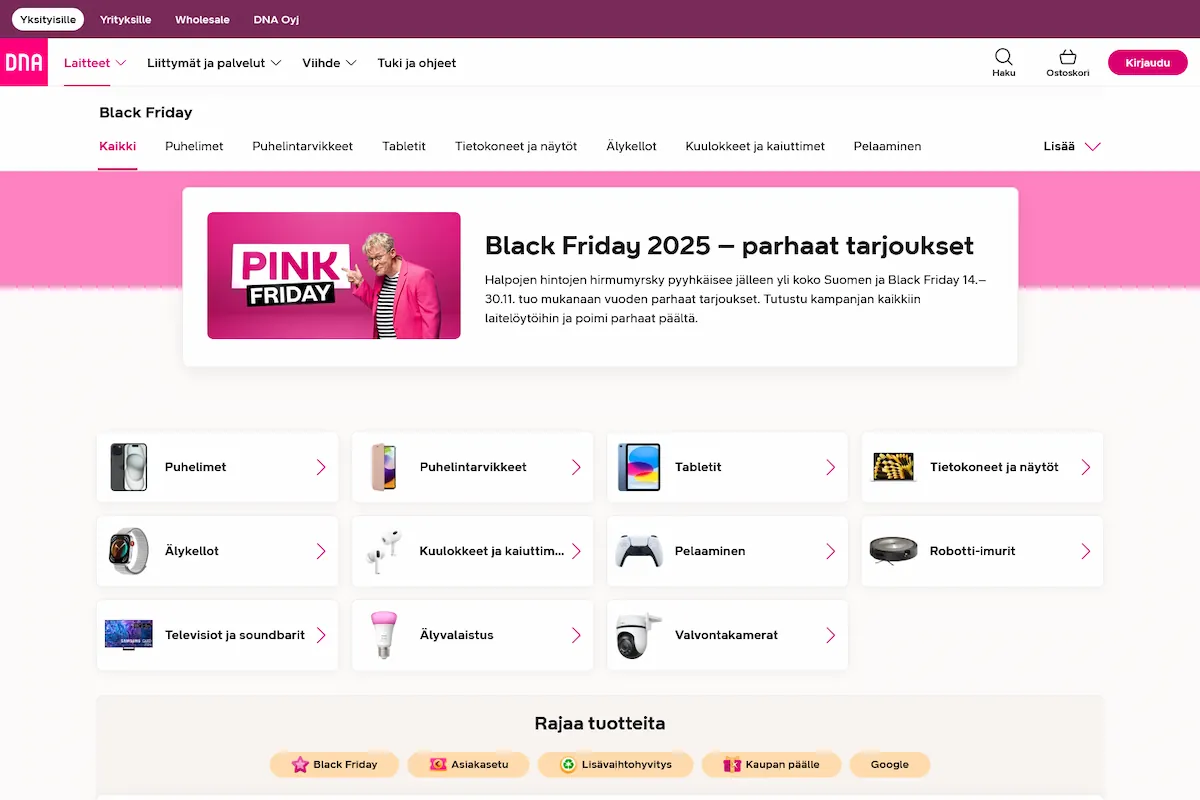Image resolution: width=1200 pixels, height=800 pixels.
Task: Click the smartwatch icon for Älykellot
Action: click(129, 551)
